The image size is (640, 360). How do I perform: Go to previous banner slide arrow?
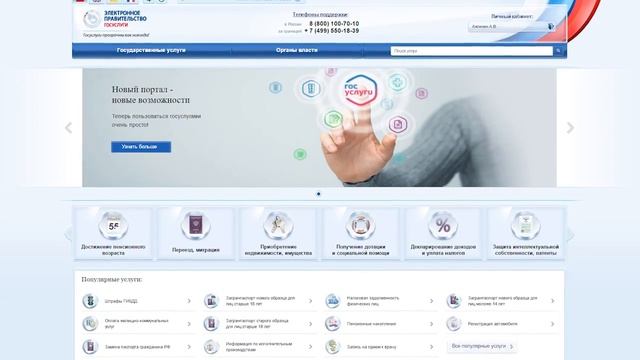pyautogui.click(x=69, y=128)
